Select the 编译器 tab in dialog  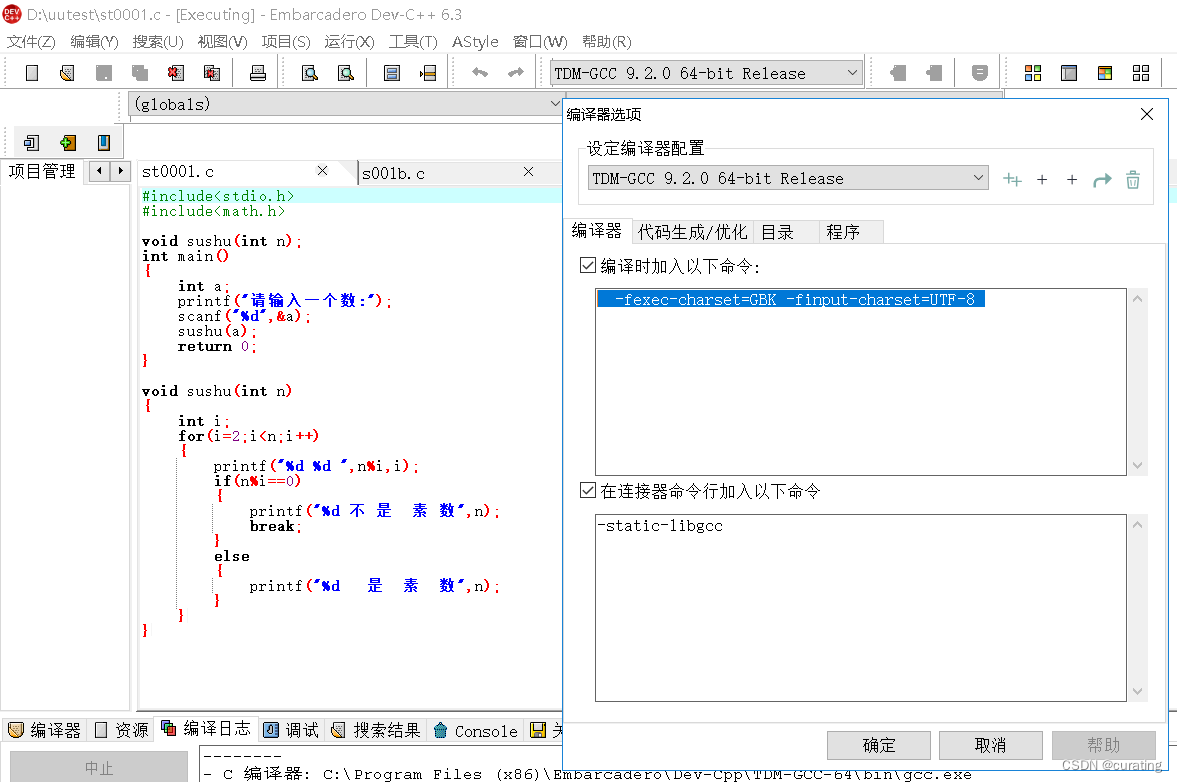pyautogui.click(x=597, y=231)
